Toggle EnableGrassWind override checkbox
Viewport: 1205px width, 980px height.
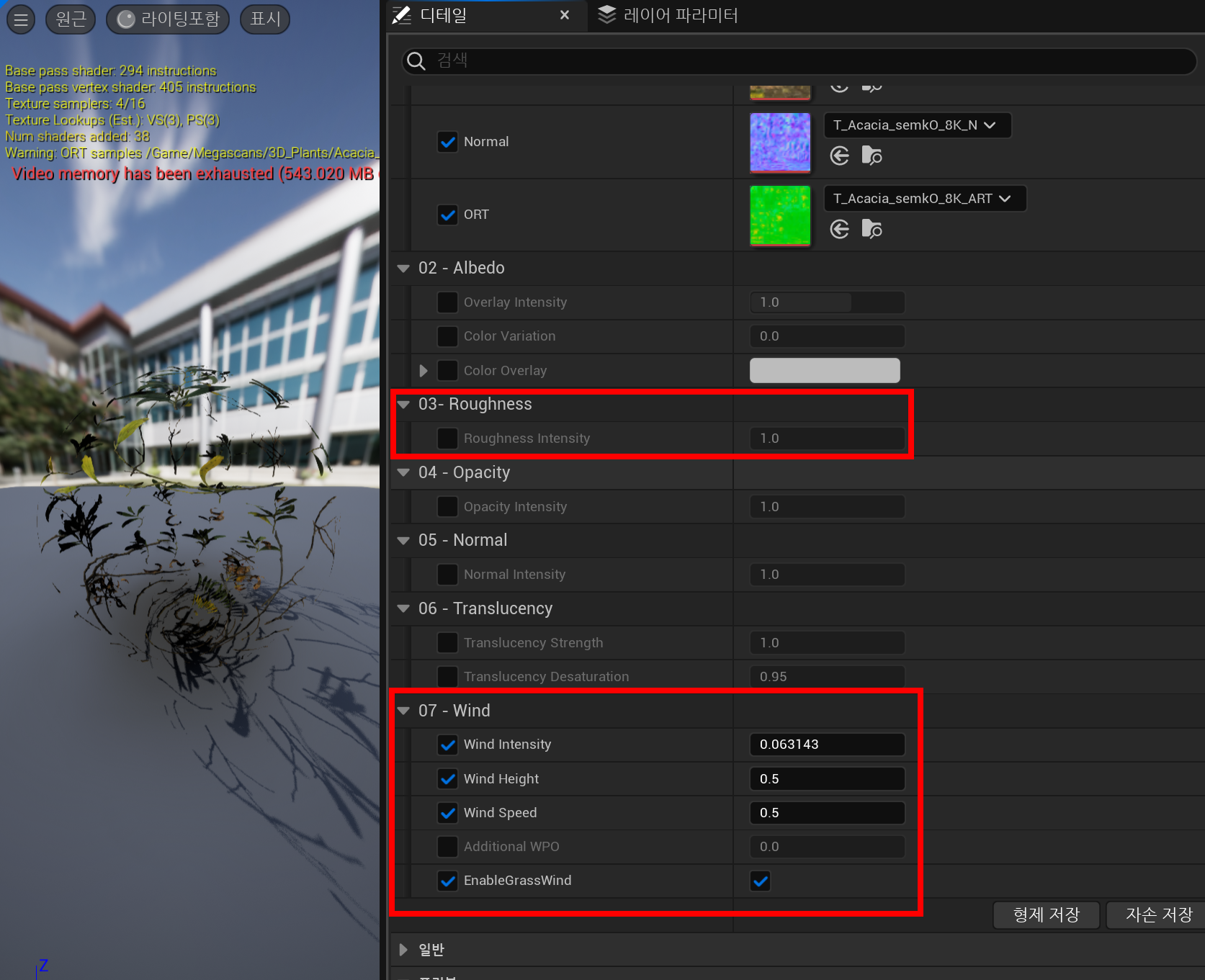(x=447, y=881)
